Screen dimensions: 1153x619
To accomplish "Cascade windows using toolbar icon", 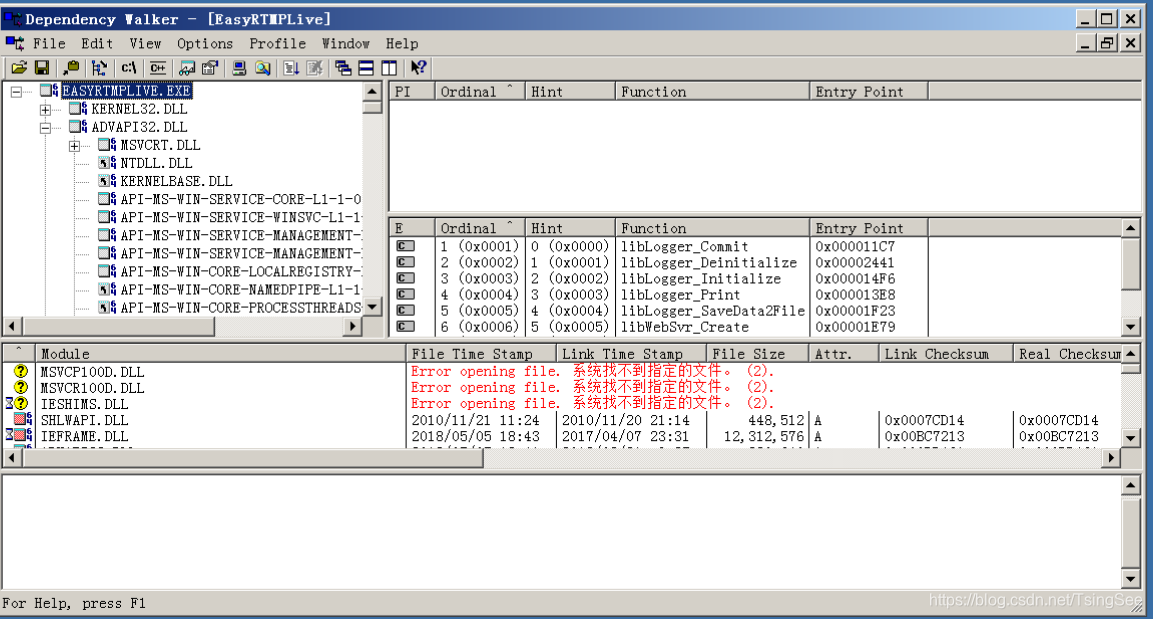I will pos(343,68).
